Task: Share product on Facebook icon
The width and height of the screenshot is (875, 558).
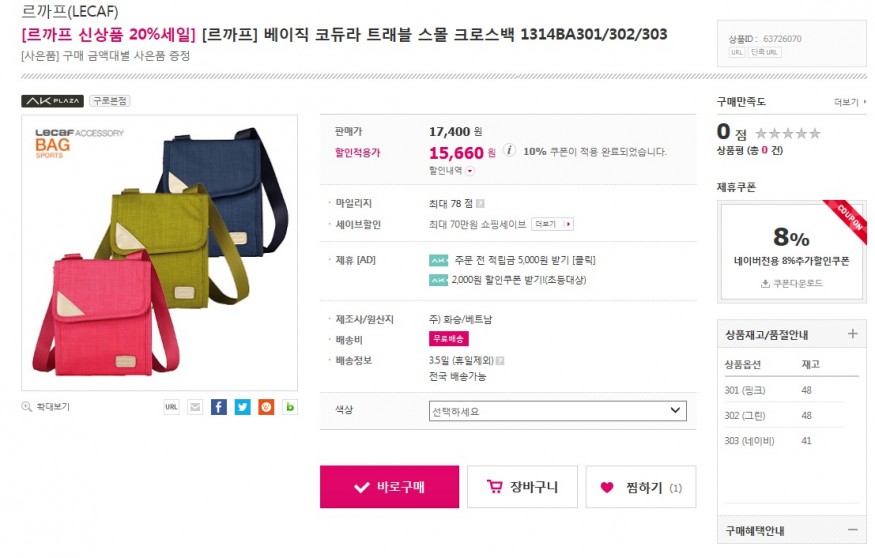Action: [219, 407]
